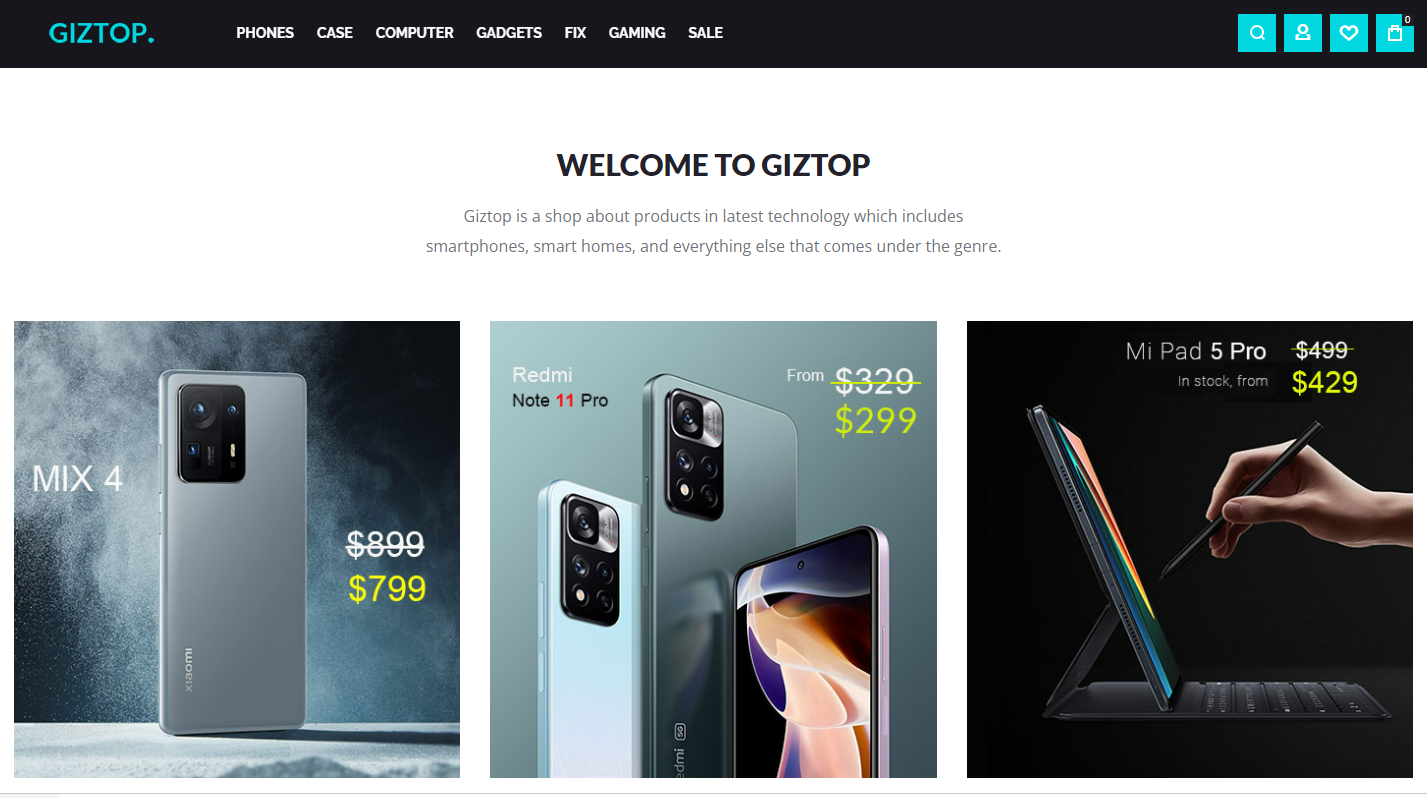
Task: Open the GADGETS category
Action: click(x=509, y=33)
